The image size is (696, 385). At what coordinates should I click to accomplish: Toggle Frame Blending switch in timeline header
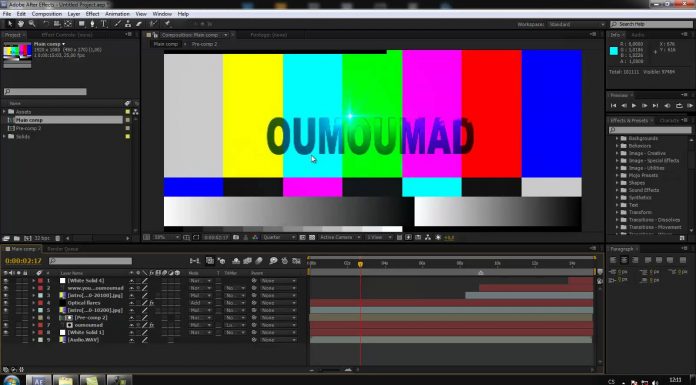pos(247,261)
